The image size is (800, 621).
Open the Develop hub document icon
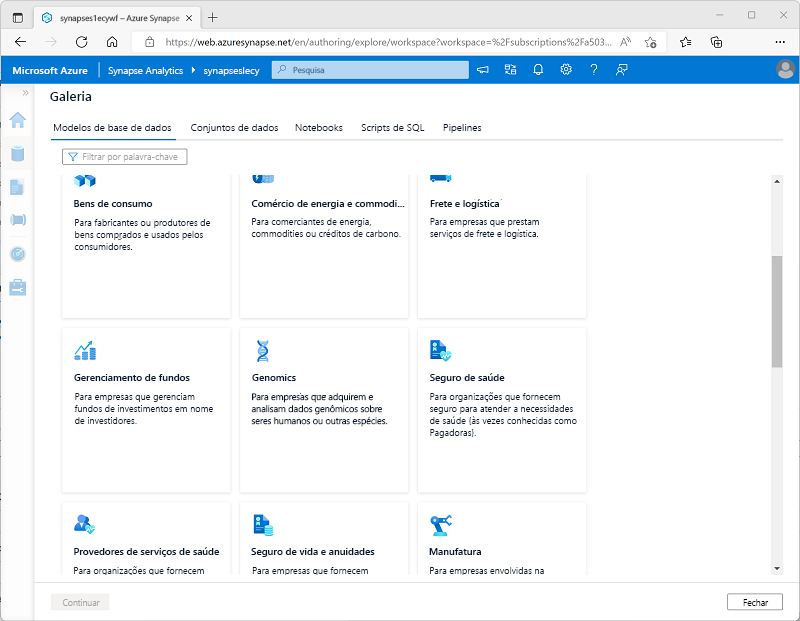(x=17, y=187)
